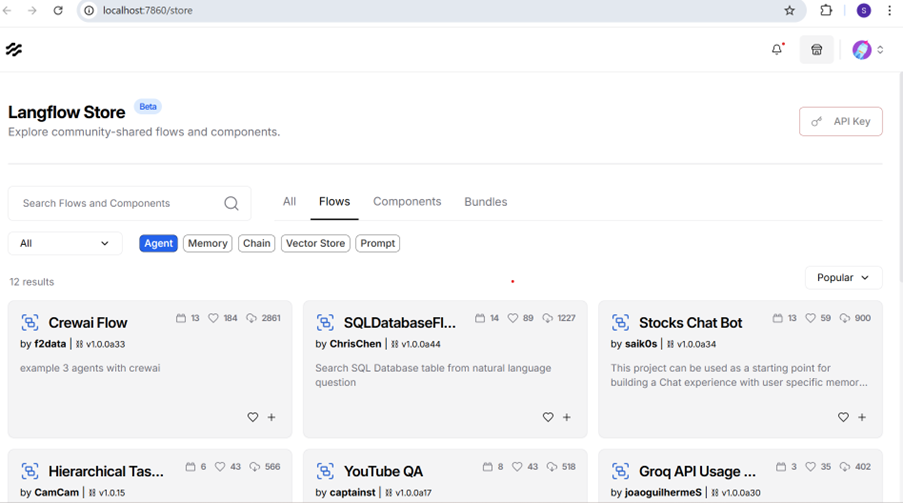Switch to the Components tab
This screenshot has height=503, width=903.
[x=407, y=202]
